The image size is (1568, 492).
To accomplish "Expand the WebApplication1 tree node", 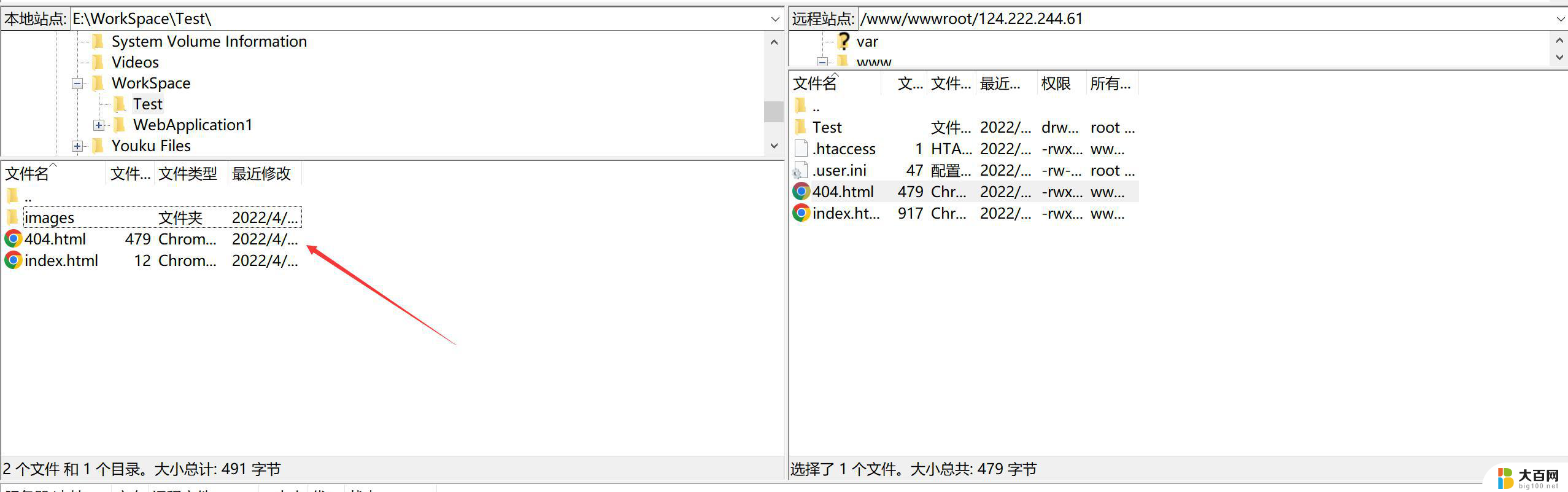I will 99,125.
